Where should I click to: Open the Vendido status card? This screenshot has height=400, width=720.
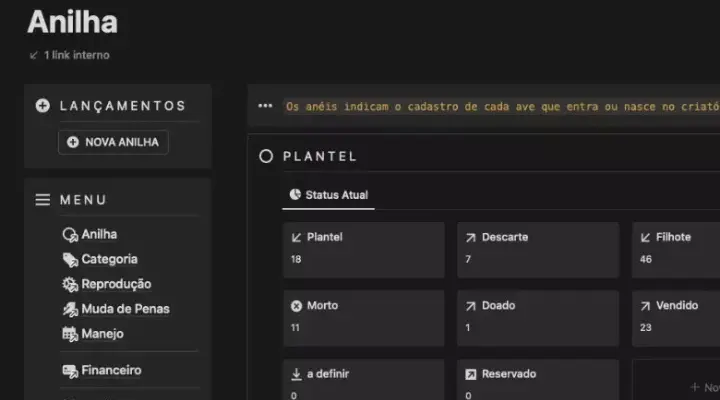pos(675,317)
